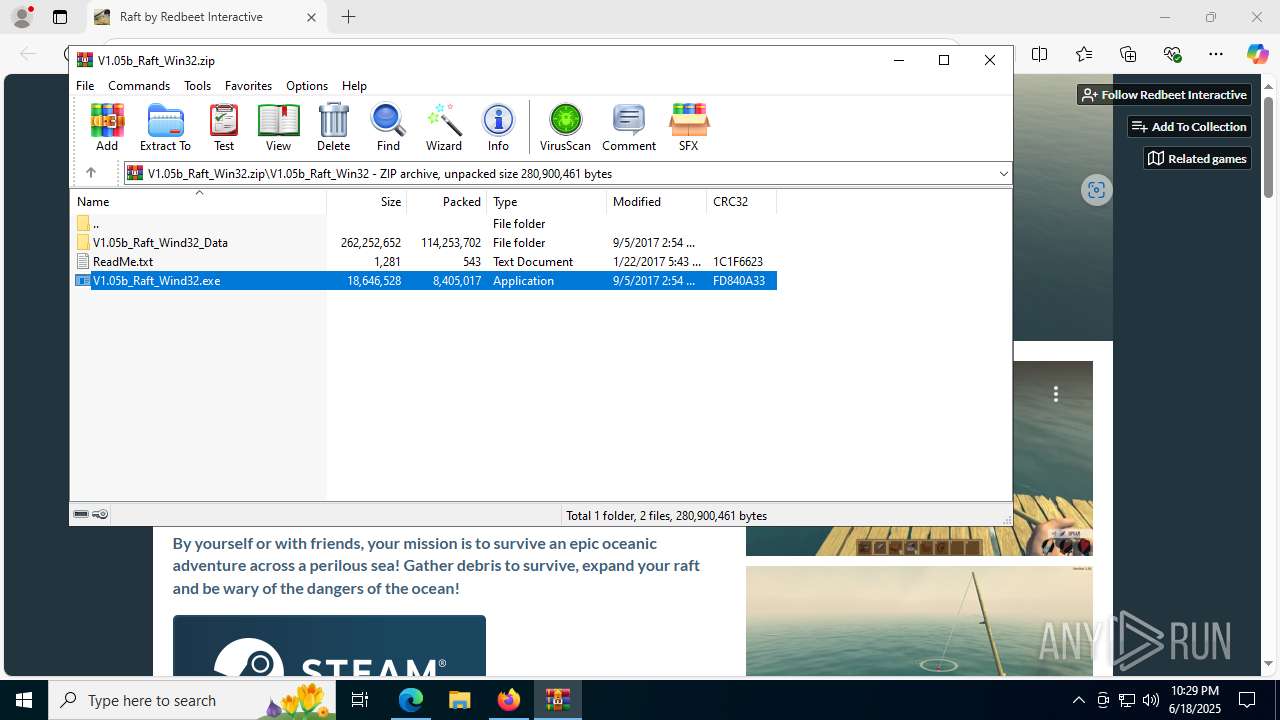
Task: Expand the archive path dropdown
Action: [1003, 173]
